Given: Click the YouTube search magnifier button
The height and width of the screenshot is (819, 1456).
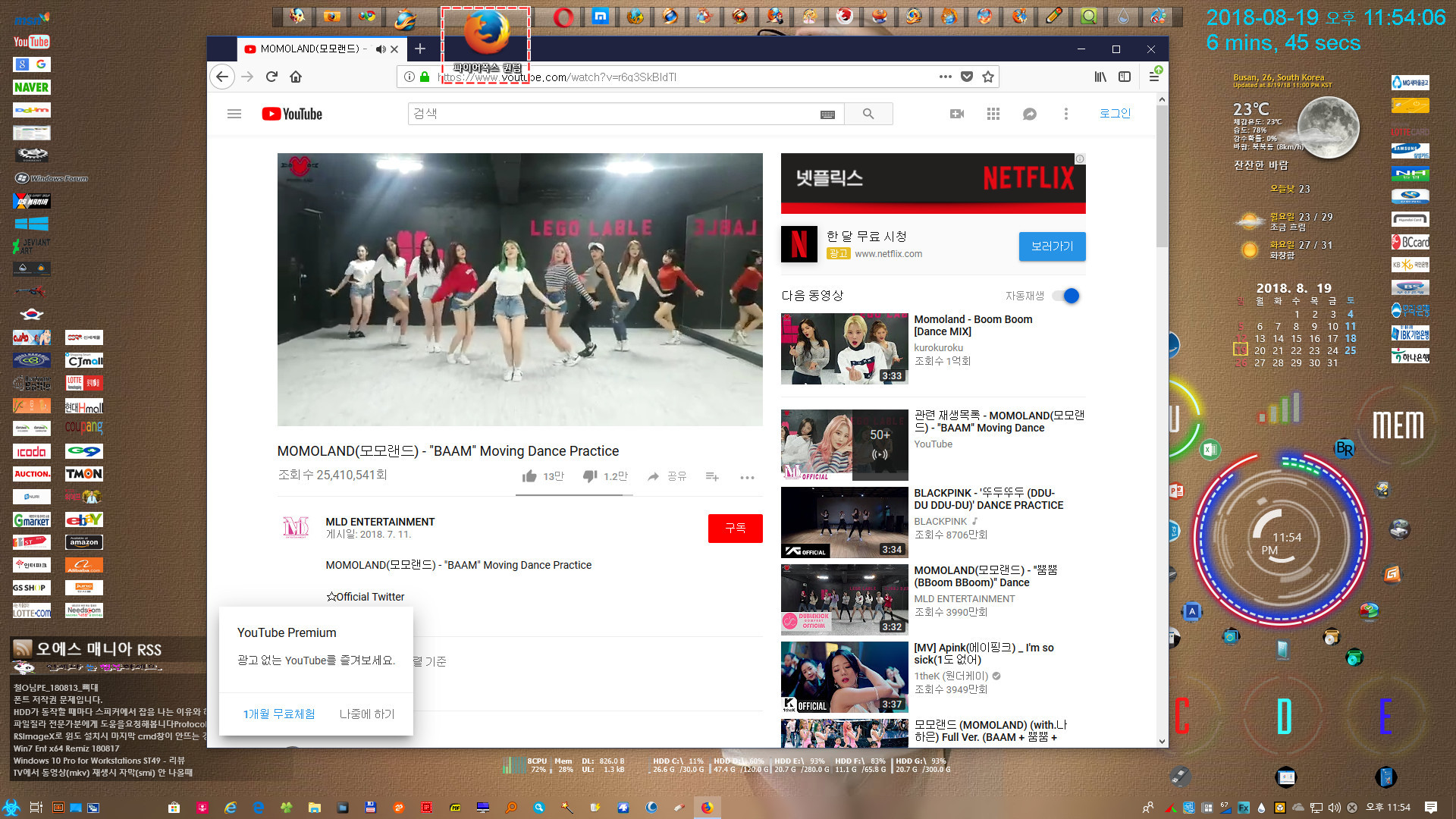Looking at the screenshot, I should coord(868,114).
